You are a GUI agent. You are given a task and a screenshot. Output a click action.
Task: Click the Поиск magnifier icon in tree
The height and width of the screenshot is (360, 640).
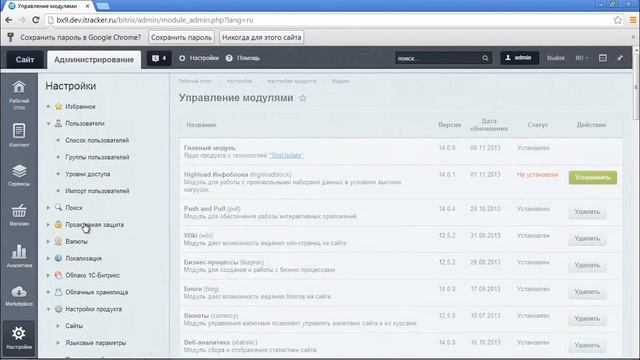coord(58,207)
